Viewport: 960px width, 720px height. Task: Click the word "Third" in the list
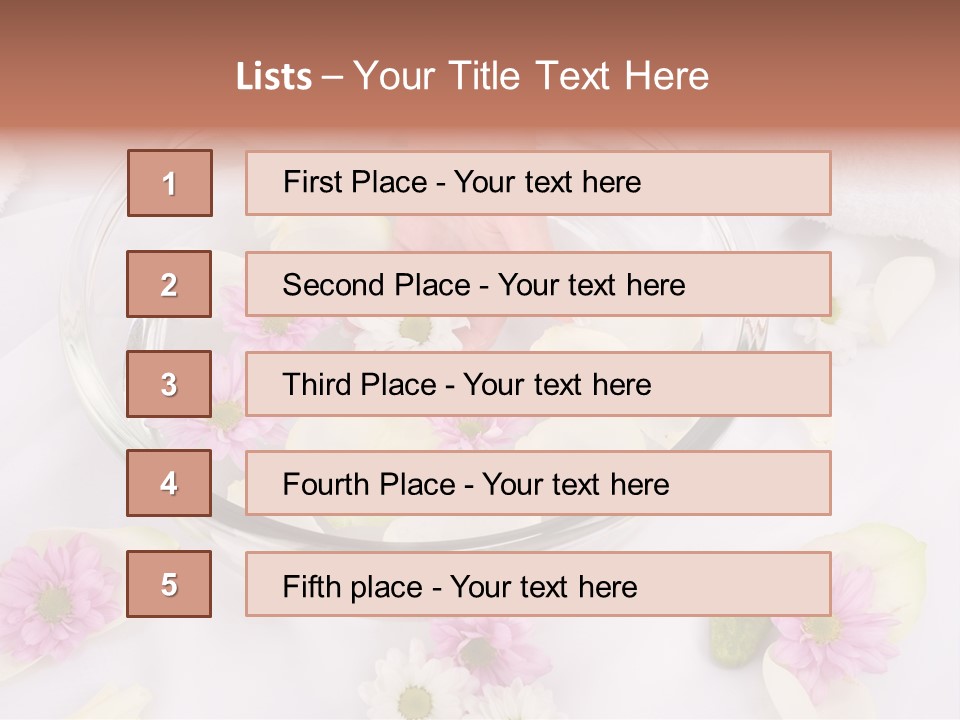click(318, 385)
